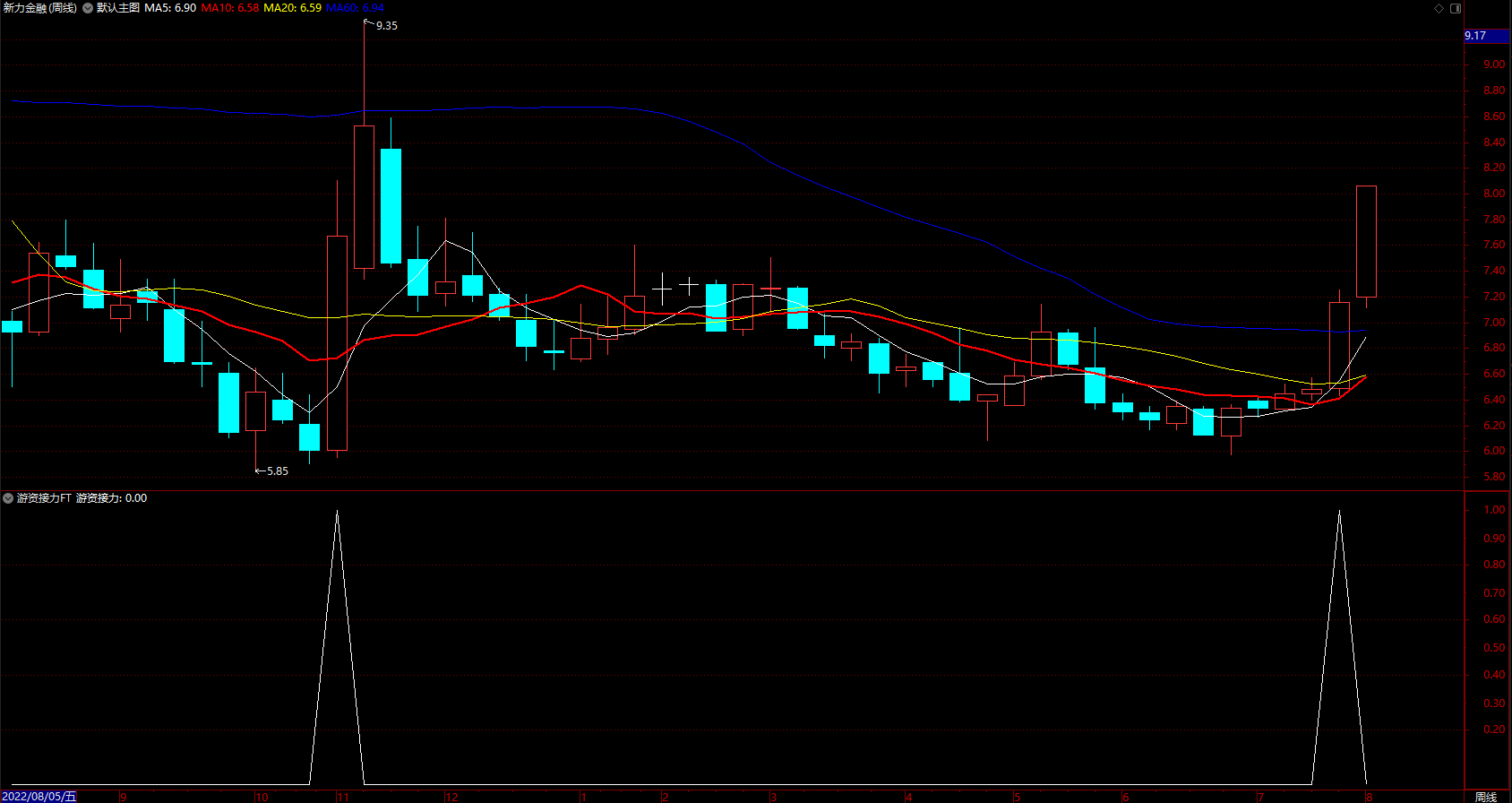Click the 8.00 price axis label

pos(1494,194)
